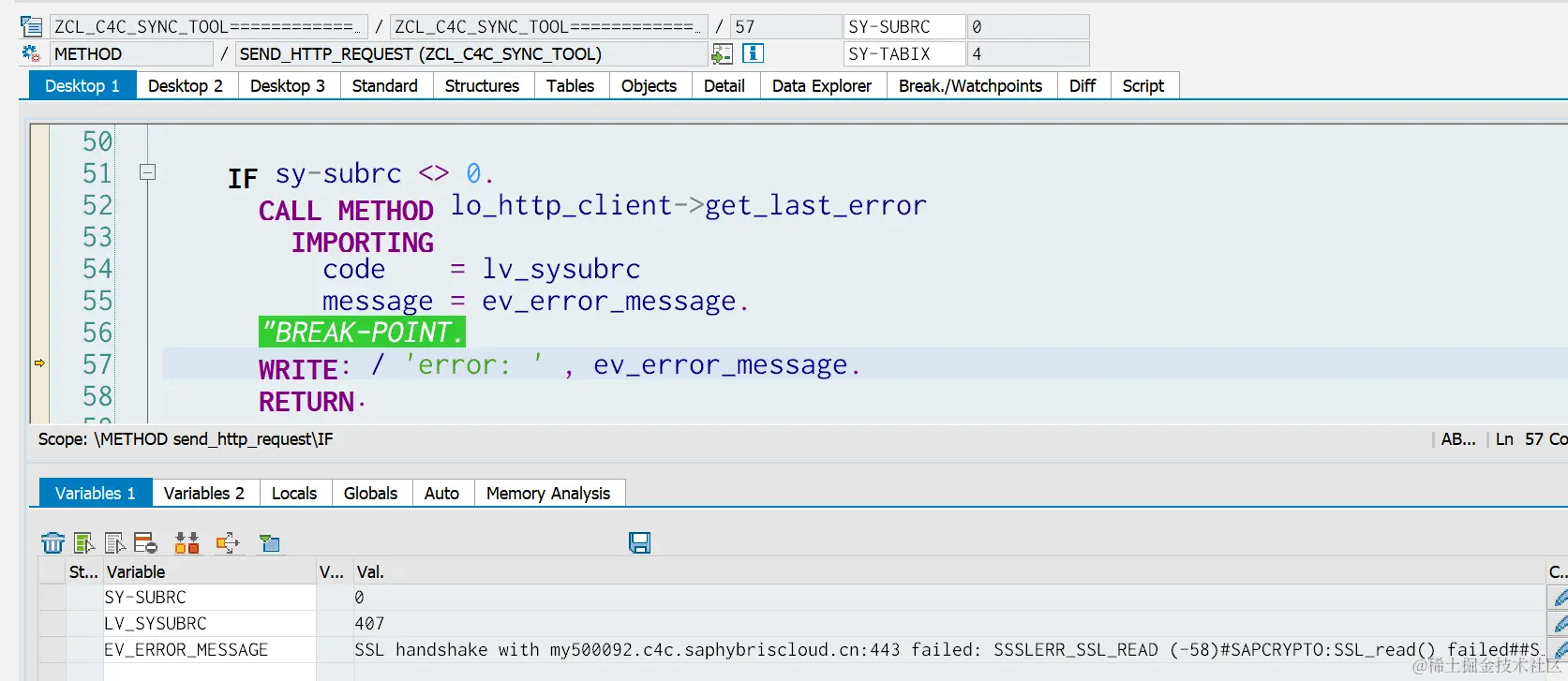Open the Script tab
Screen dimensions: 1568x681
click(1143, 85)
